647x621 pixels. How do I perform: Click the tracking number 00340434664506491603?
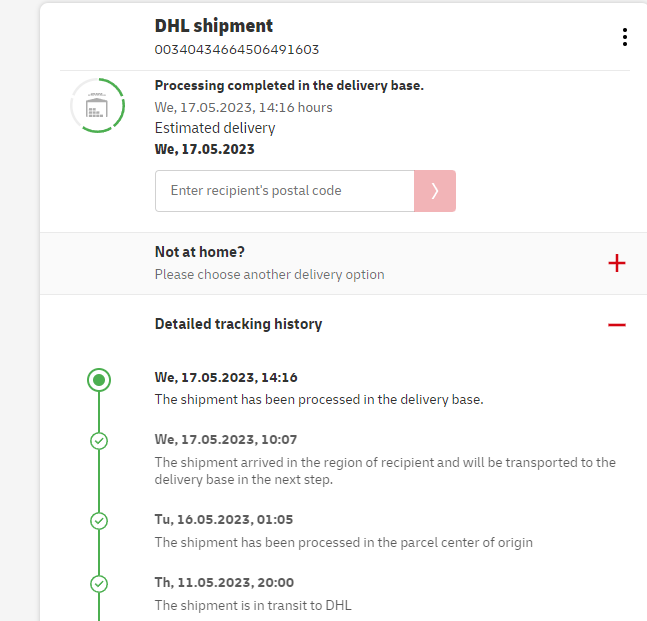coord(237,49)
